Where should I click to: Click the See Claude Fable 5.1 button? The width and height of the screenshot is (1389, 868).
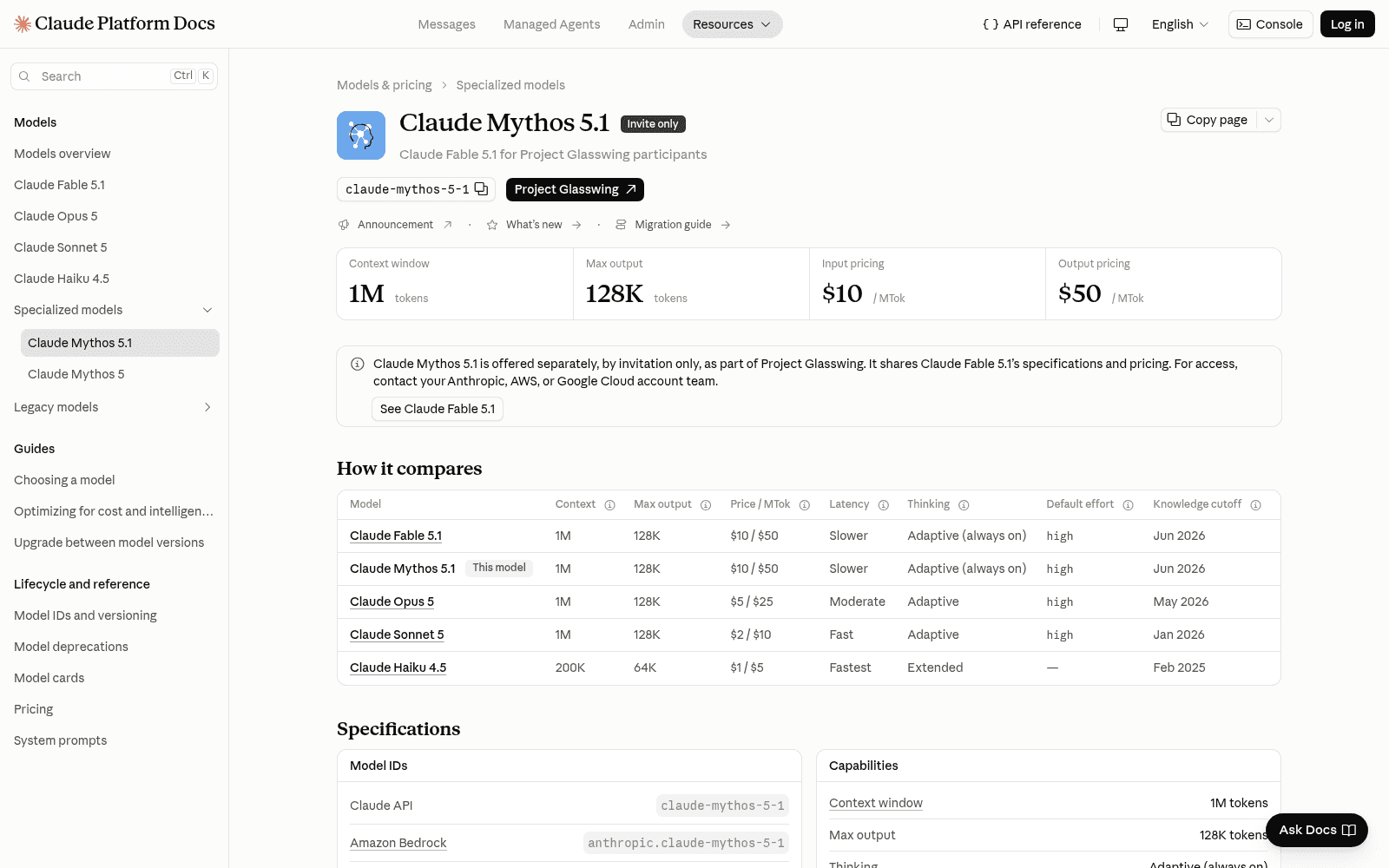point(438,409)
